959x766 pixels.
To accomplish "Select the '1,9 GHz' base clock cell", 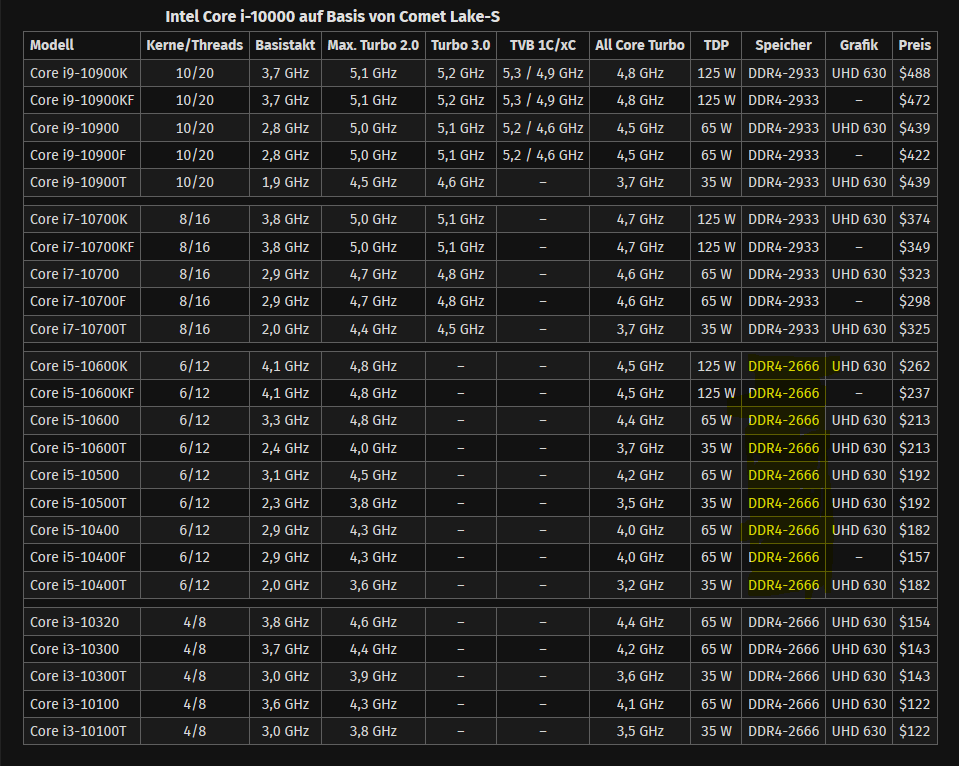I will click(285, 182).
